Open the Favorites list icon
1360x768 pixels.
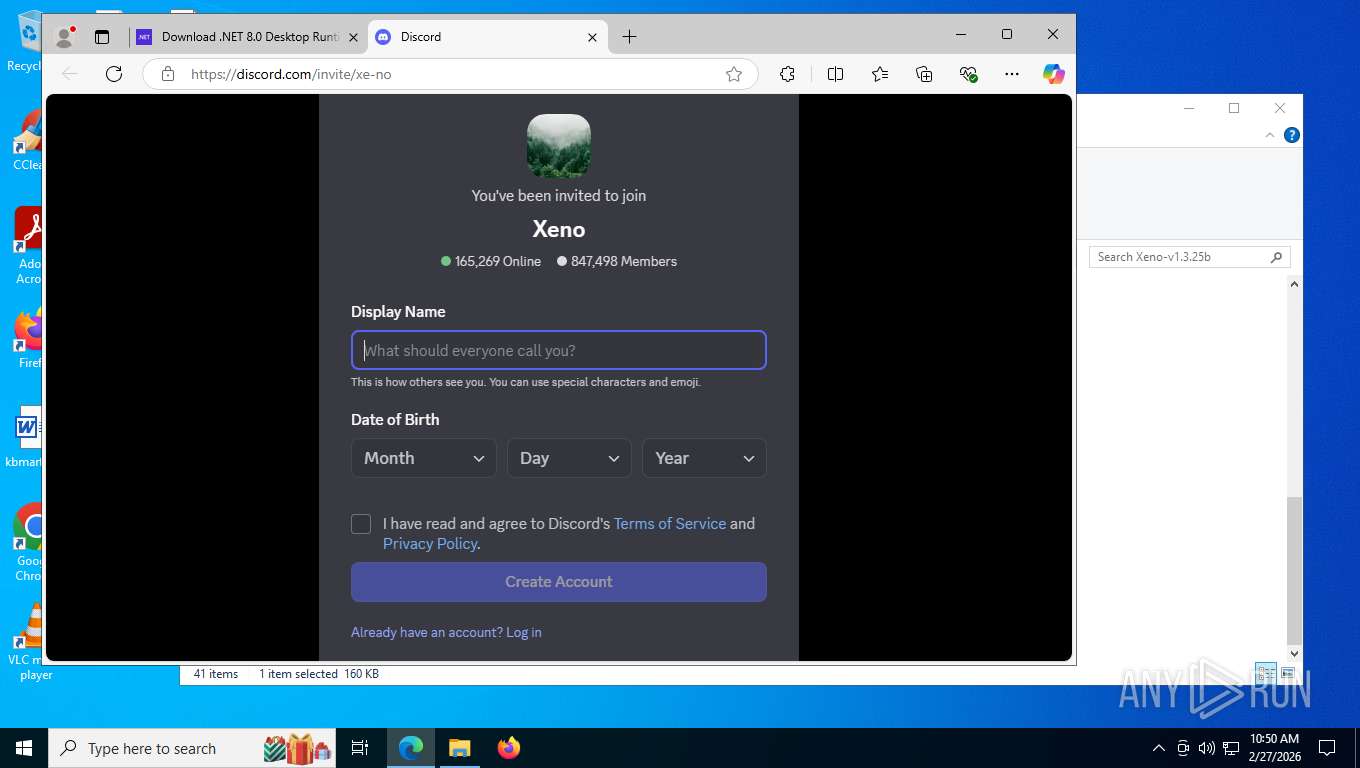point(880,74)
